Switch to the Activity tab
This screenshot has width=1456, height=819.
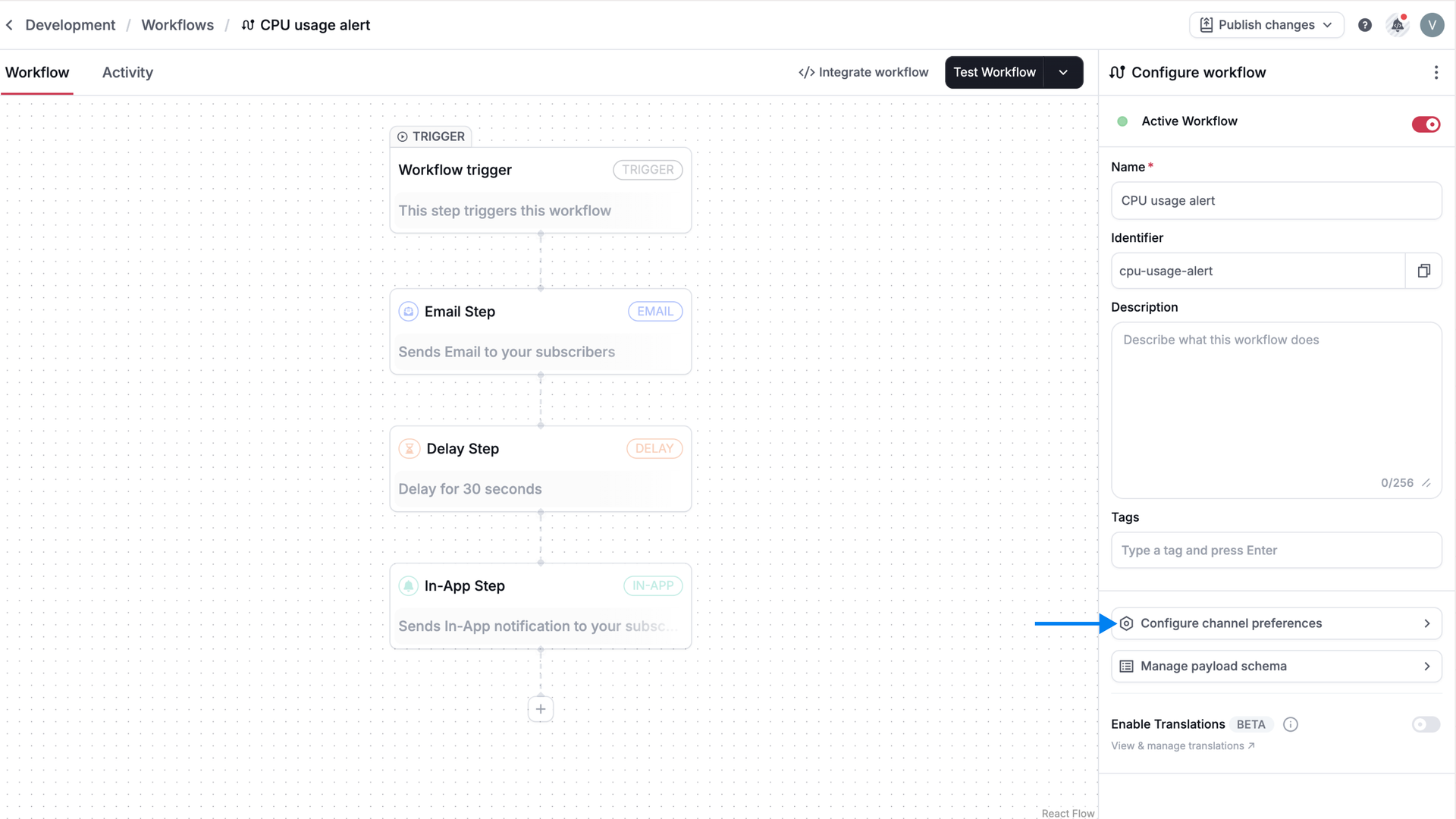(x=127, y=72)
